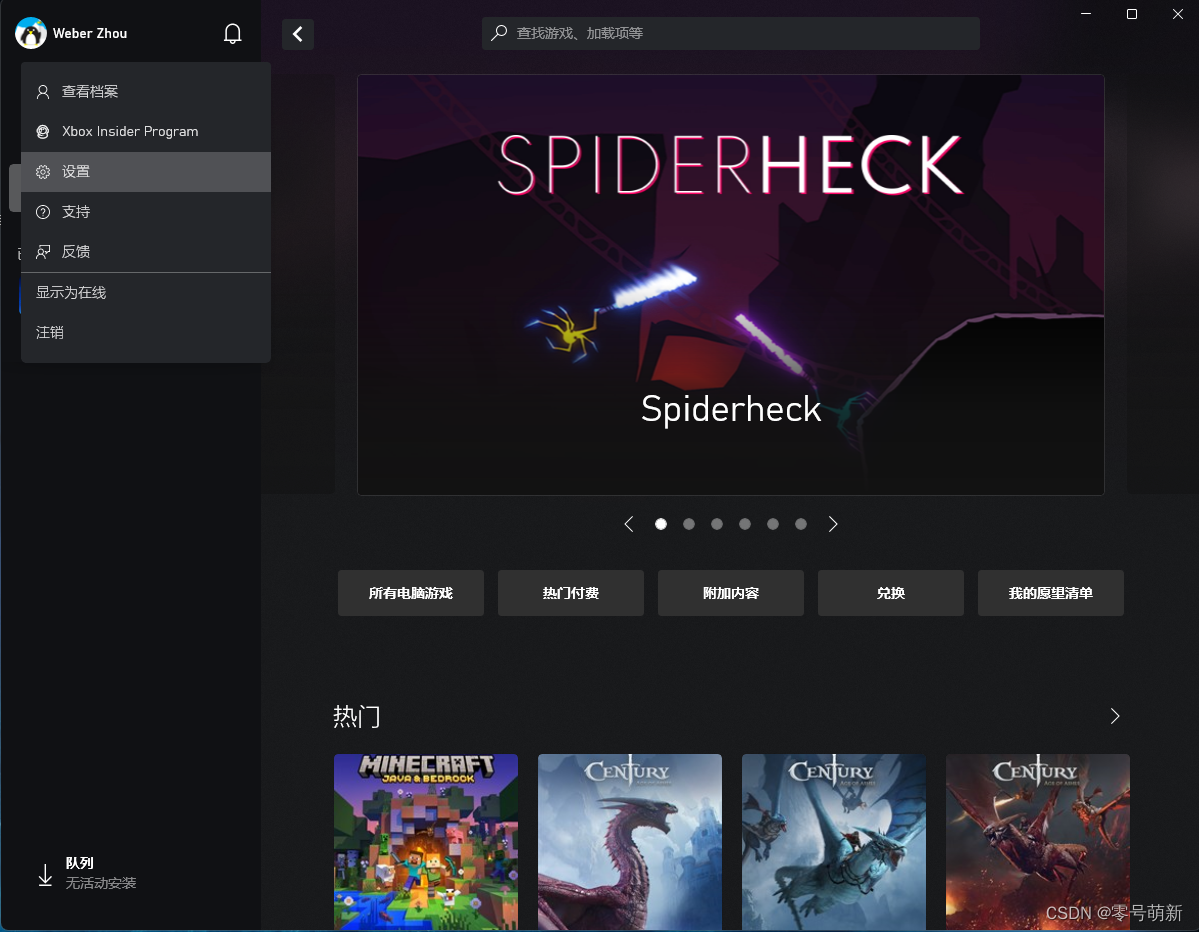1199x932 pixels.
Task: Go to previous carousel slide
Action: (x=629, y=524)
